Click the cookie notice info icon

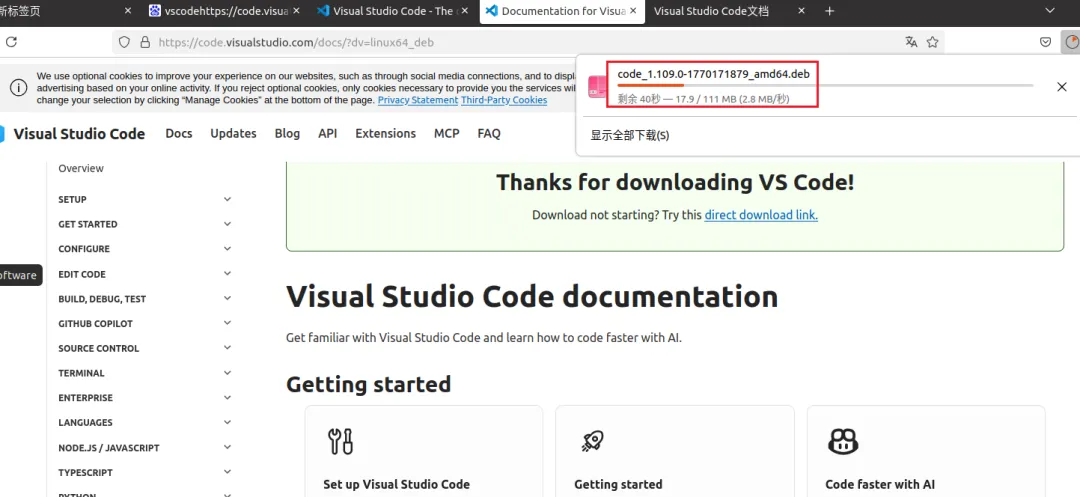click(x=19, y=87)
